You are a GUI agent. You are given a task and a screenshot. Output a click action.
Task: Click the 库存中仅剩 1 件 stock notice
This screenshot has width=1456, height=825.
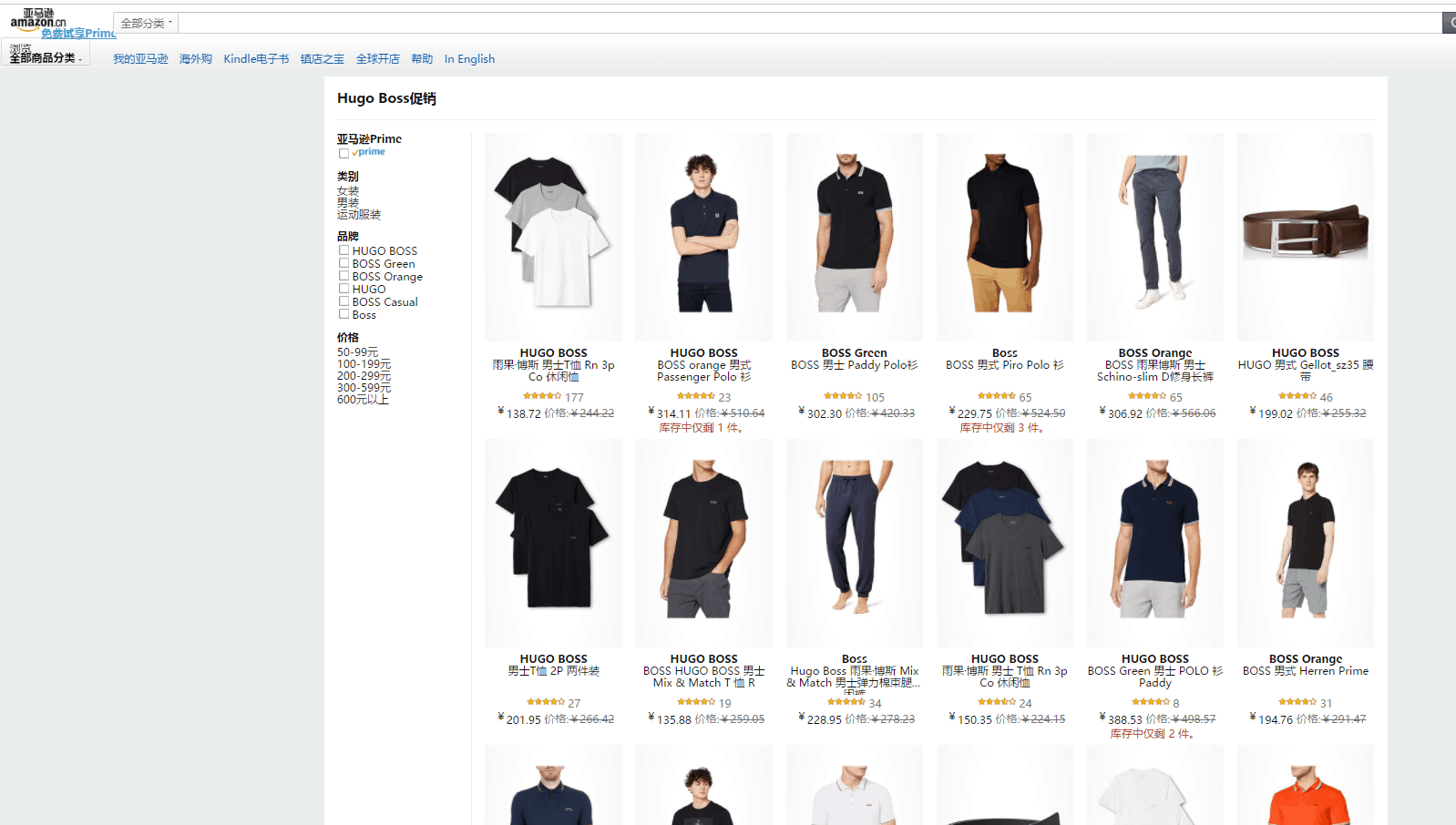click(x=701, y=428)
